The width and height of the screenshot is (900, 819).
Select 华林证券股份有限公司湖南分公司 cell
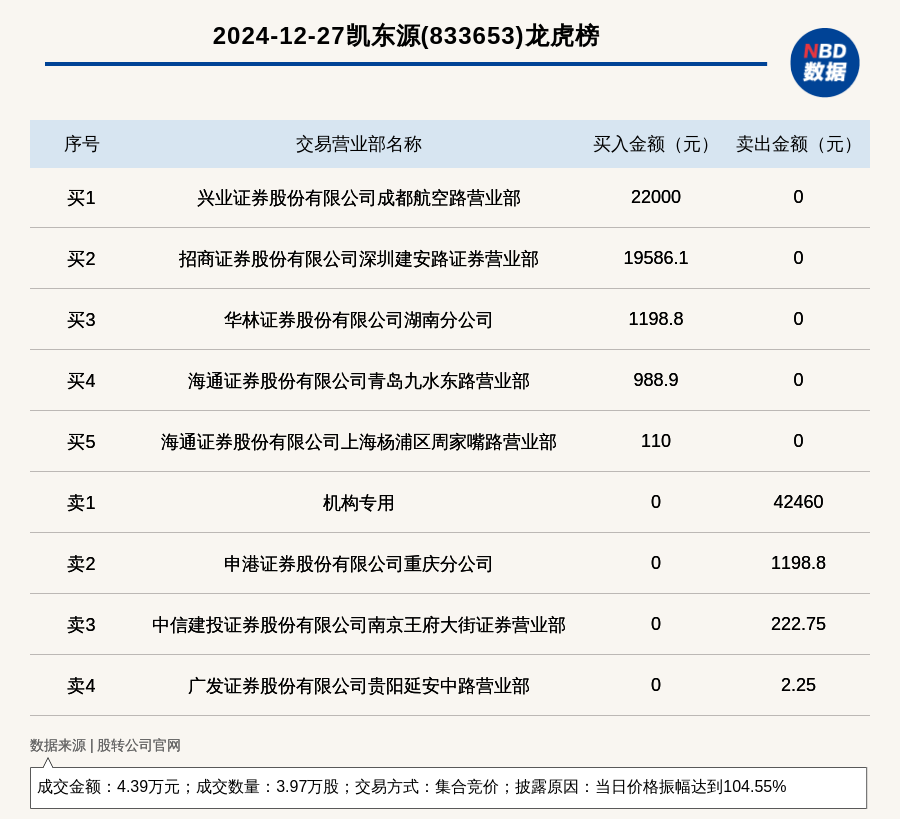pyautogui.click(x=359, y=320)
